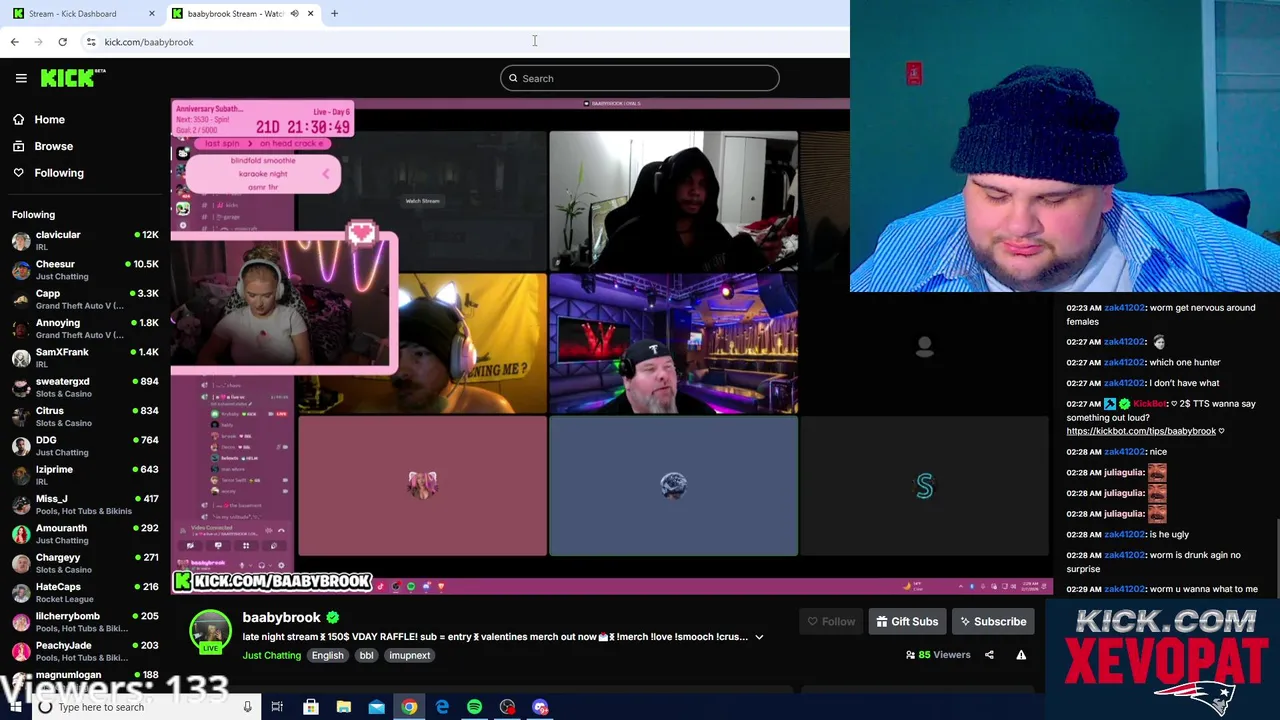
Task: Click Citrus's avatar in the following list
Action: [x=21, y=417]
